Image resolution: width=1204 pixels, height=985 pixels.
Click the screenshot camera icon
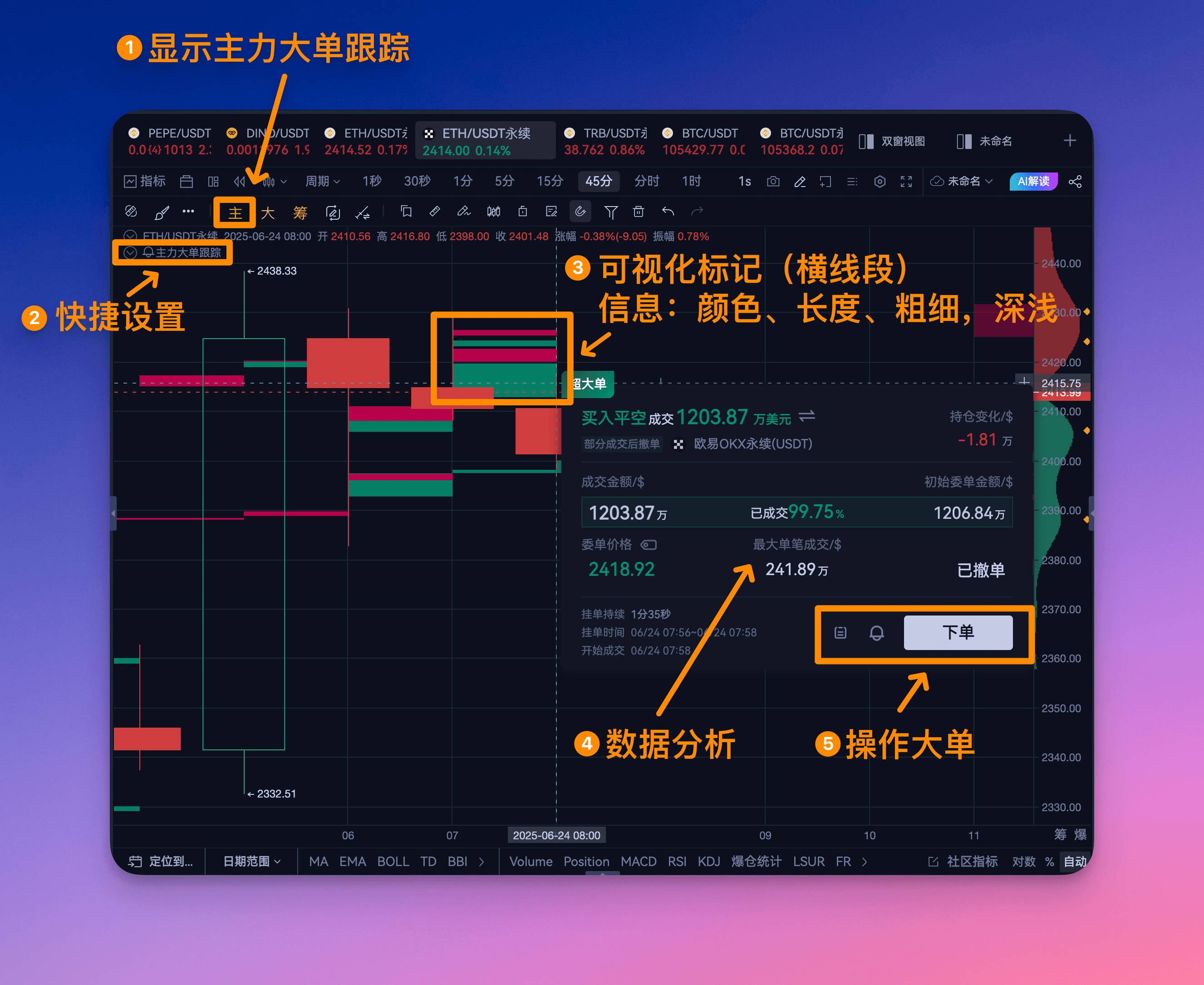click(x=773, y=181)
